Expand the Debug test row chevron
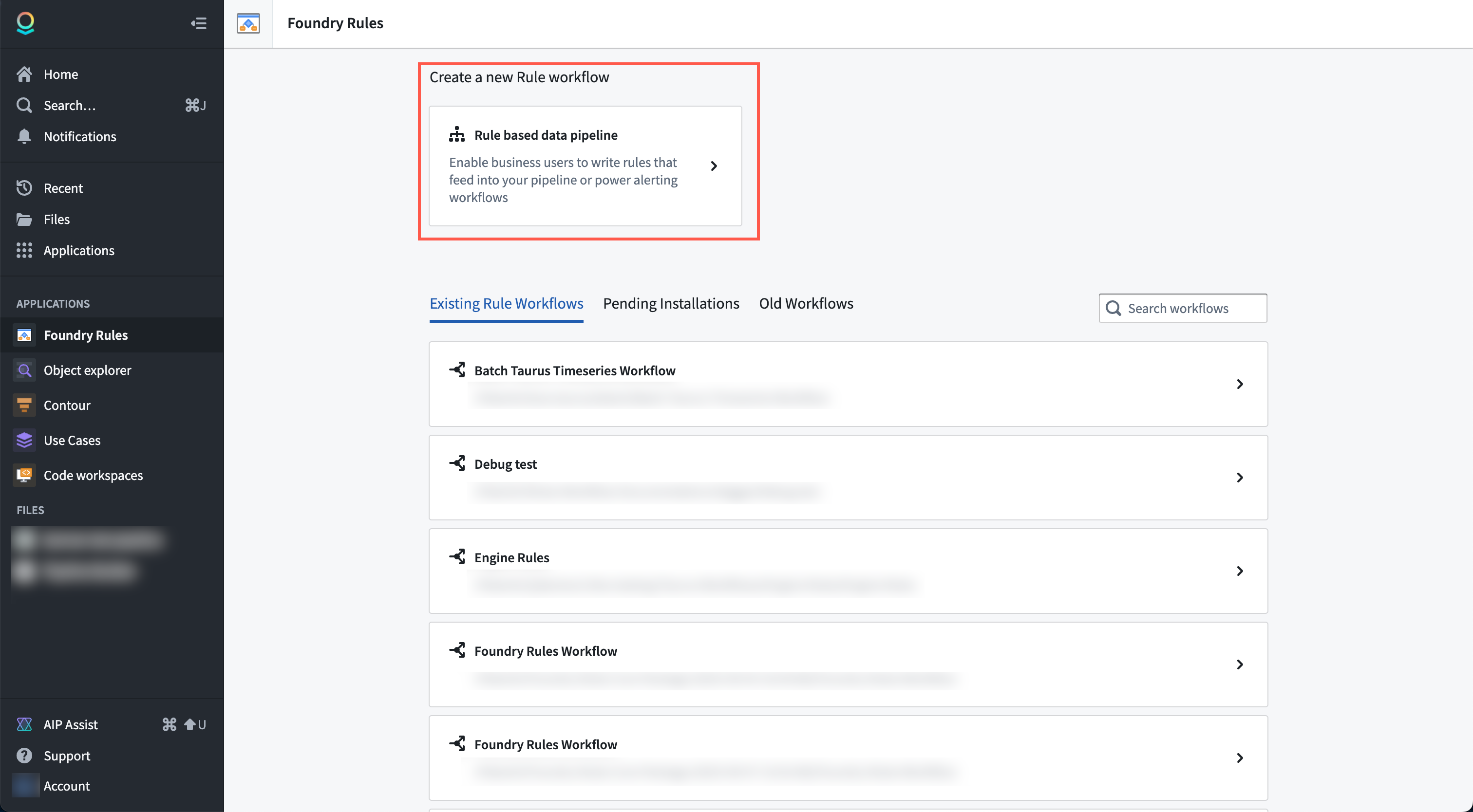1473x812 pixels. coord(1239,478)
